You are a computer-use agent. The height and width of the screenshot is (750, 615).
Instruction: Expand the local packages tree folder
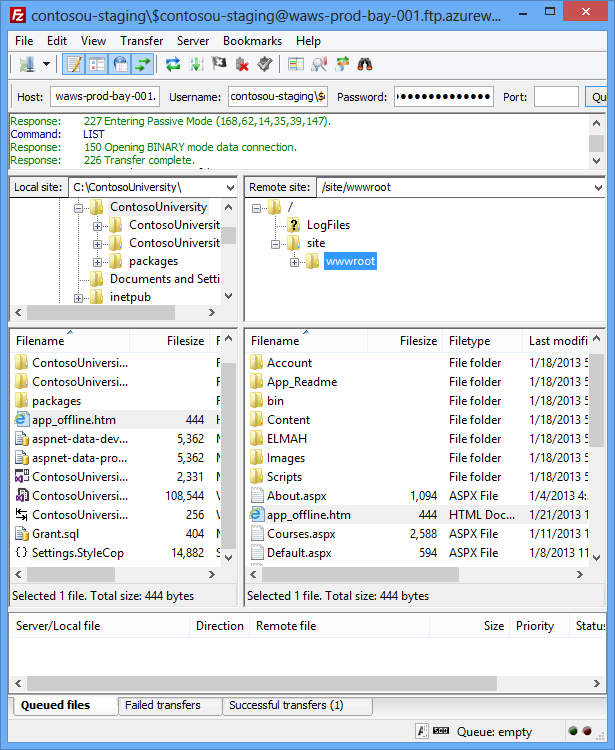pos(97,262)
